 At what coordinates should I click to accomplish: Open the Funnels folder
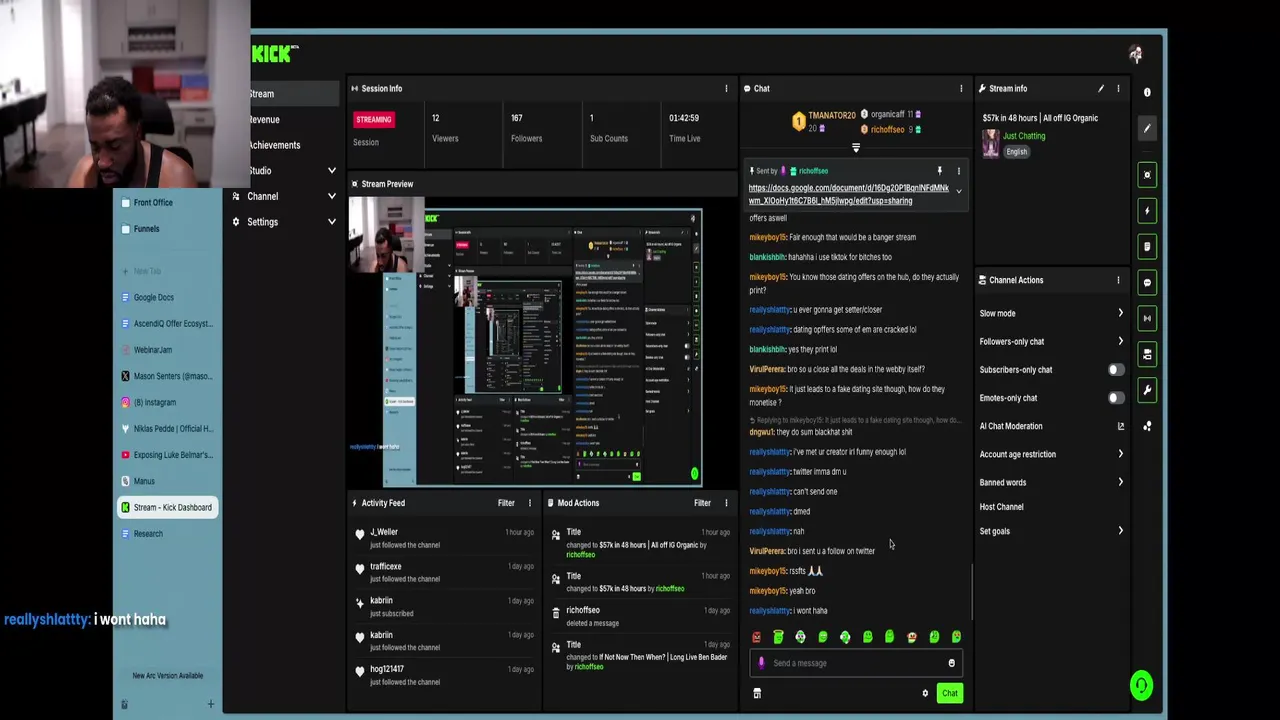(x=167, y=229)
